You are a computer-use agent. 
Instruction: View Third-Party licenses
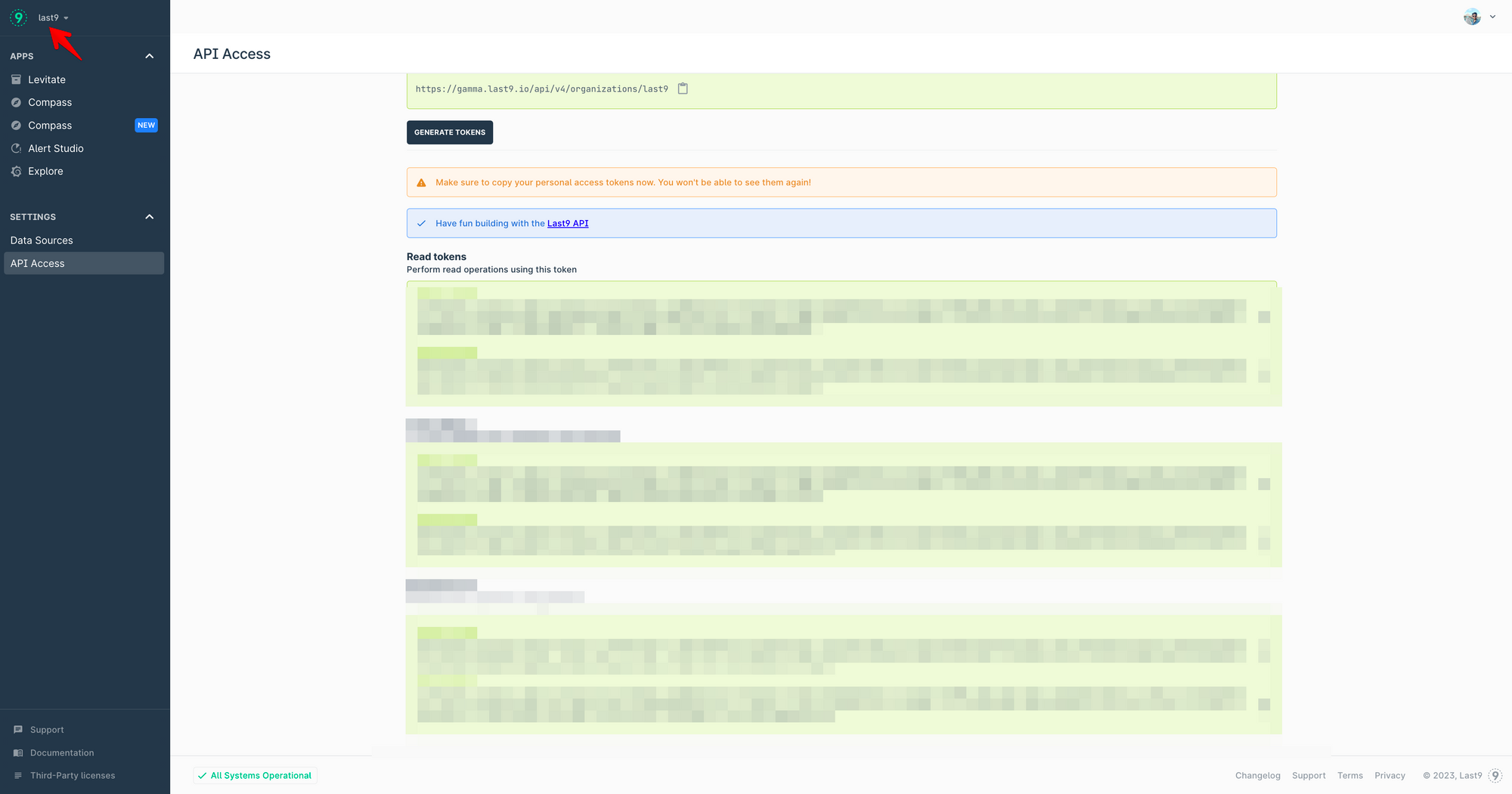72,775
